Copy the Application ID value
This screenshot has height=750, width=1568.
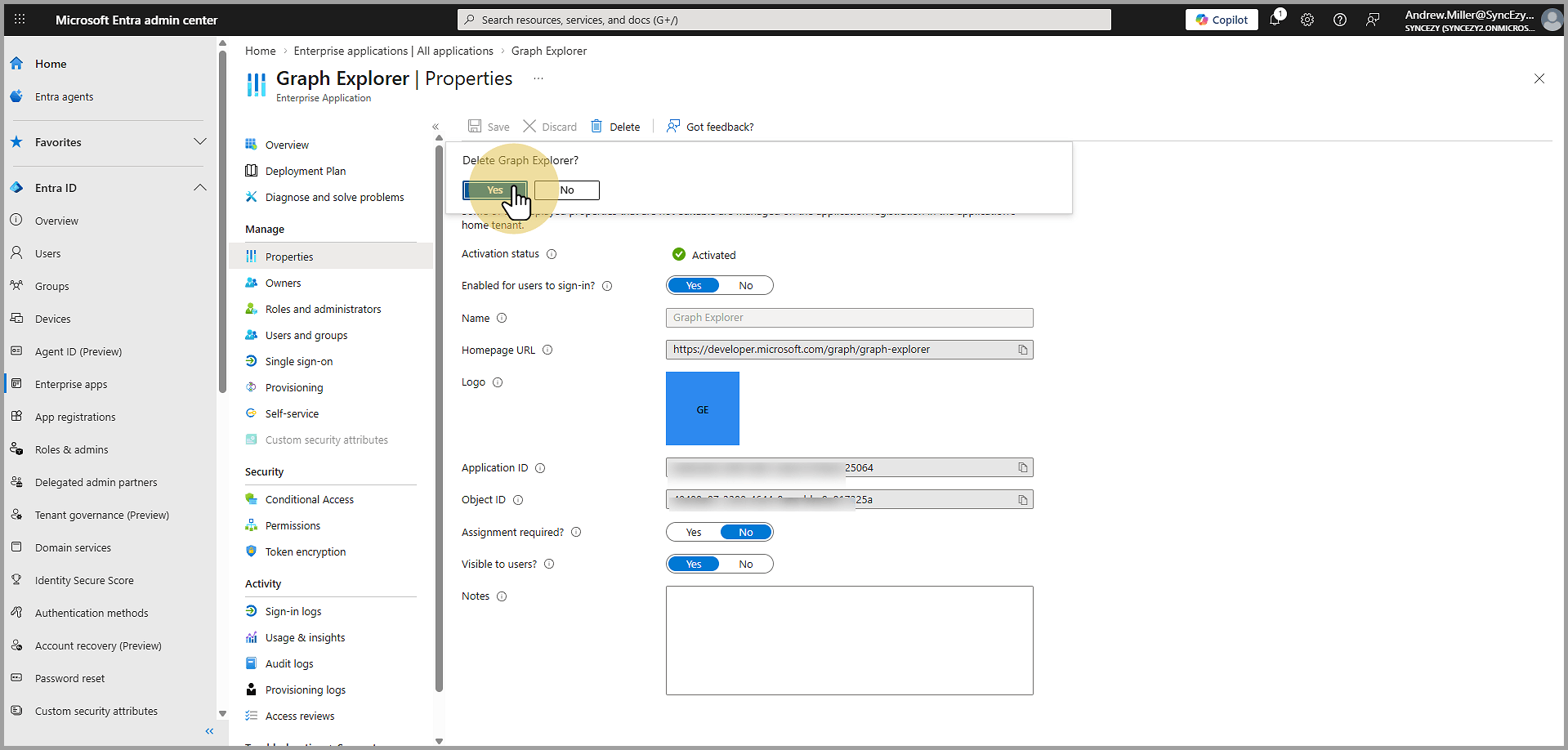[1022, 467]
